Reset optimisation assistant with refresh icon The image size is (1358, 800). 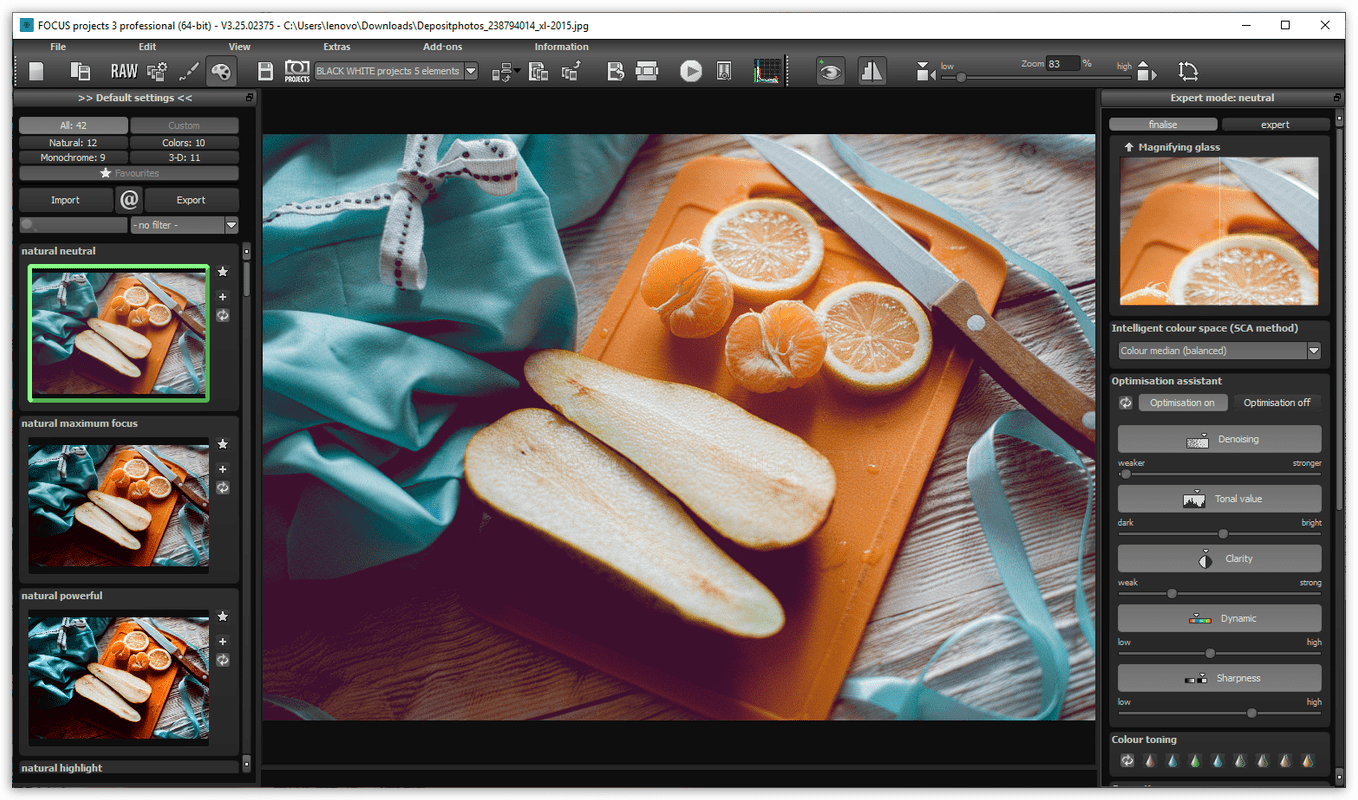pos(1126,402)
